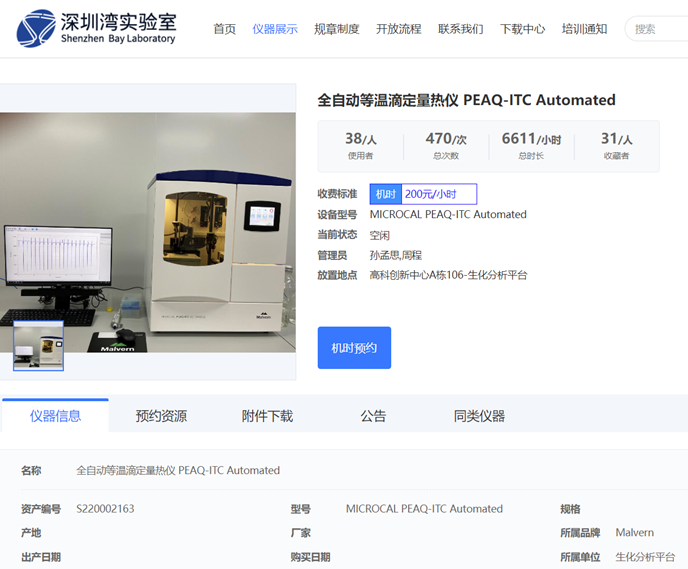The height and width of the screenshot is (569, 688).
Task: Click the MICROCAL model in 设备型号 row
Action: point(448,215)
